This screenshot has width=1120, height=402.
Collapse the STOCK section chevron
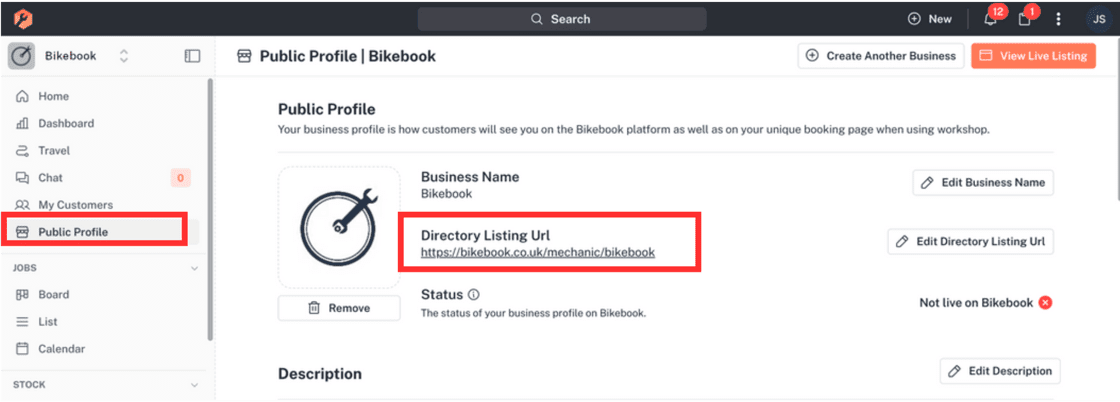point(194,385)
